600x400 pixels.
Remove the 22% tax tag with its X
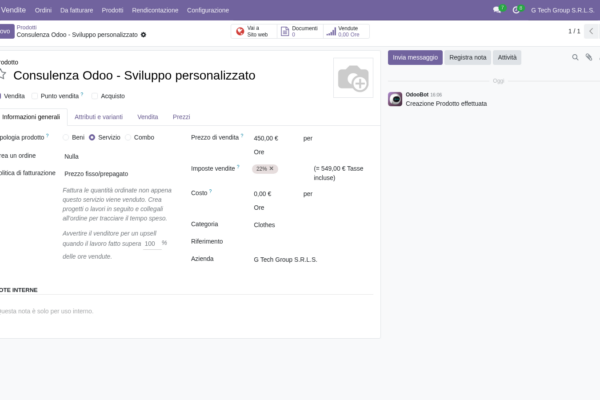(x=271, y=168)
